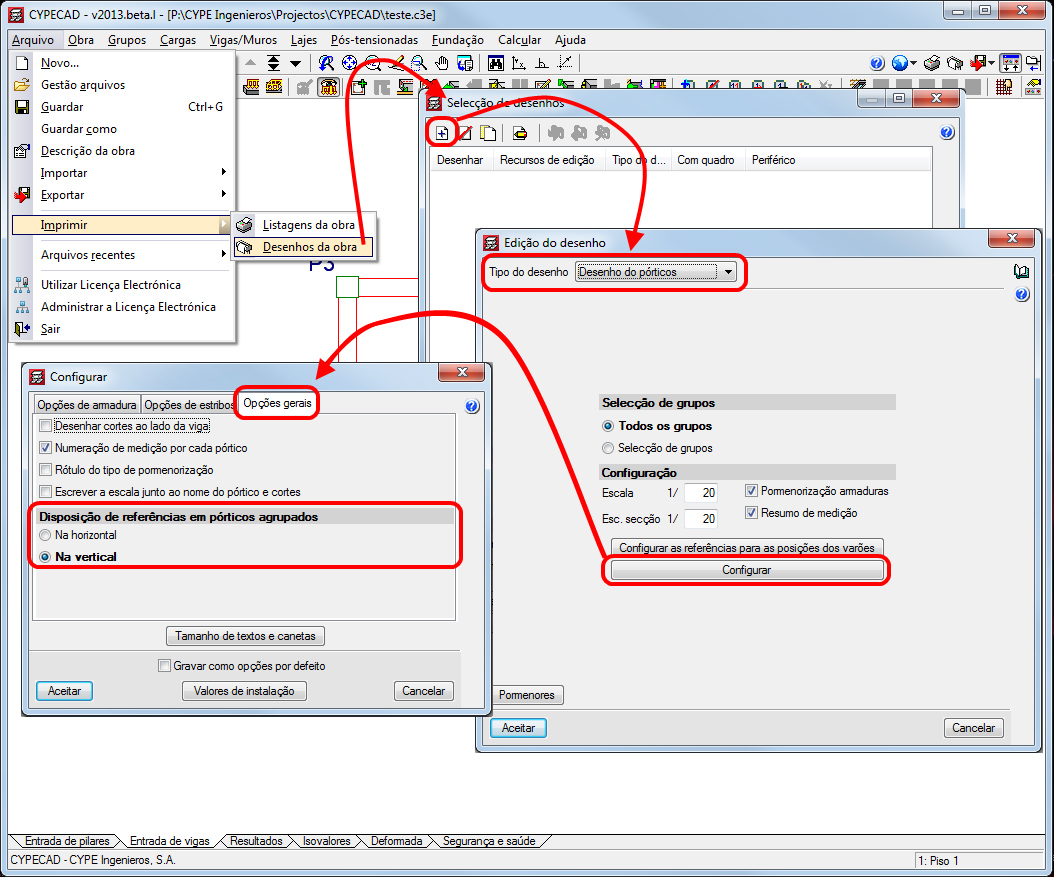Click the Escala value field

tap(700, 493)
